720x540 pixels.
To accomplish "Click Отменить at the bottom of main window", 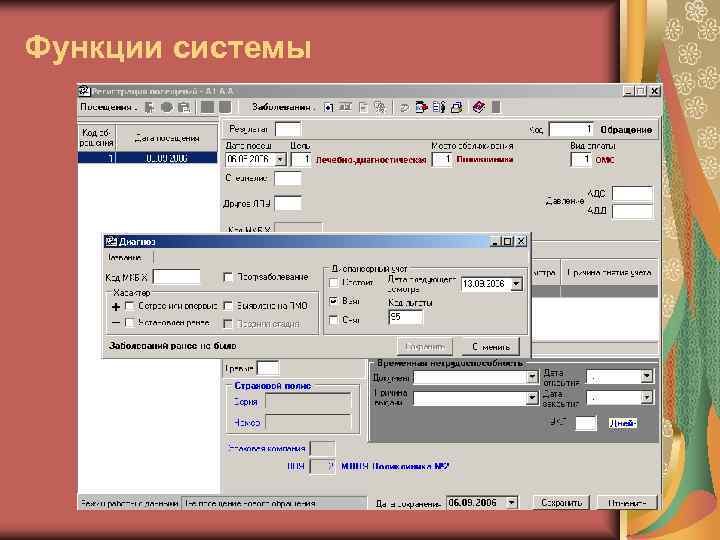I will (x=626, y=503).
